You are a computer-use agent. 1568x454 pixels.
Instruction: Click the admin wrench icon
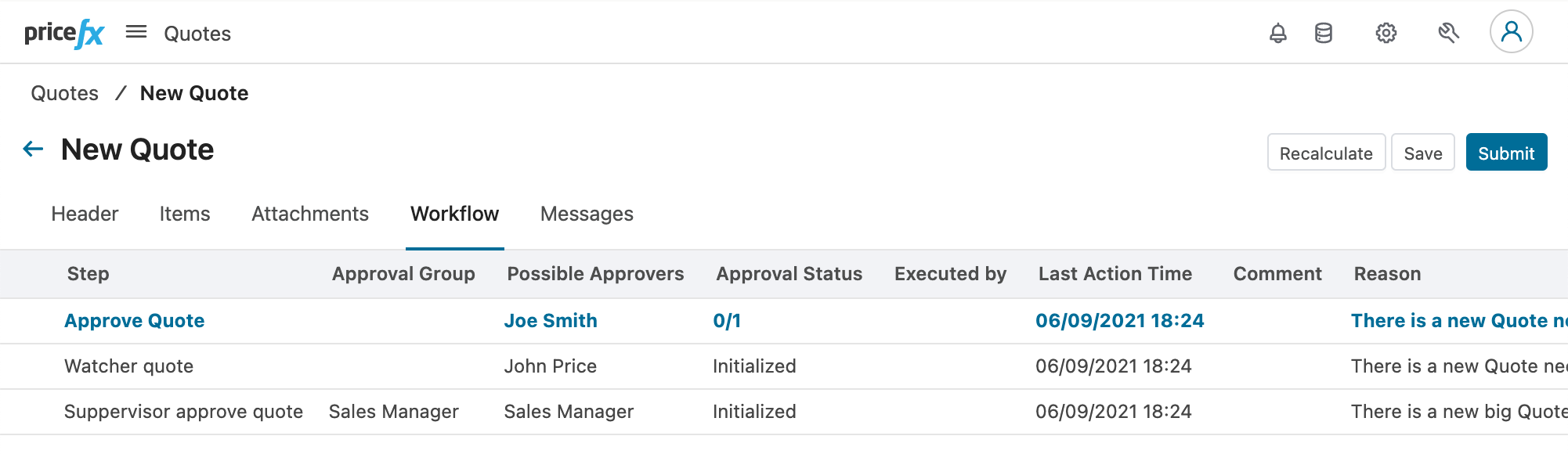tap(1447, 33)
